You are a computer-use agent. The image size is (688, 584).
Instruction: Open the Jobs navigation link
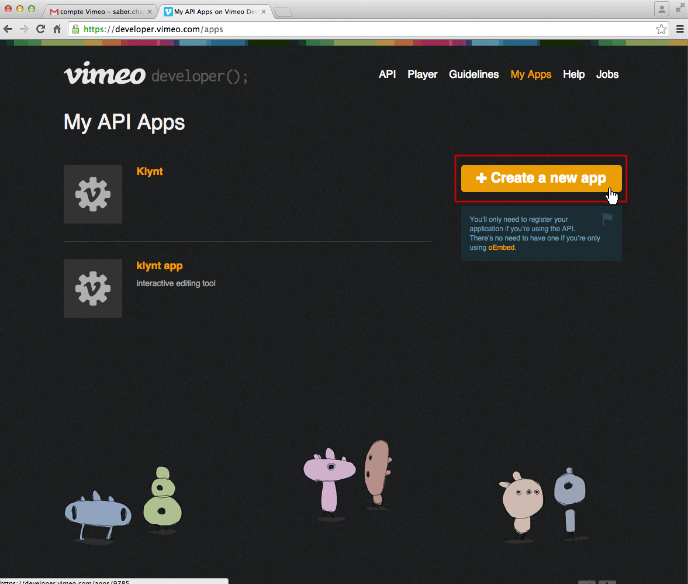pos(607,74)
